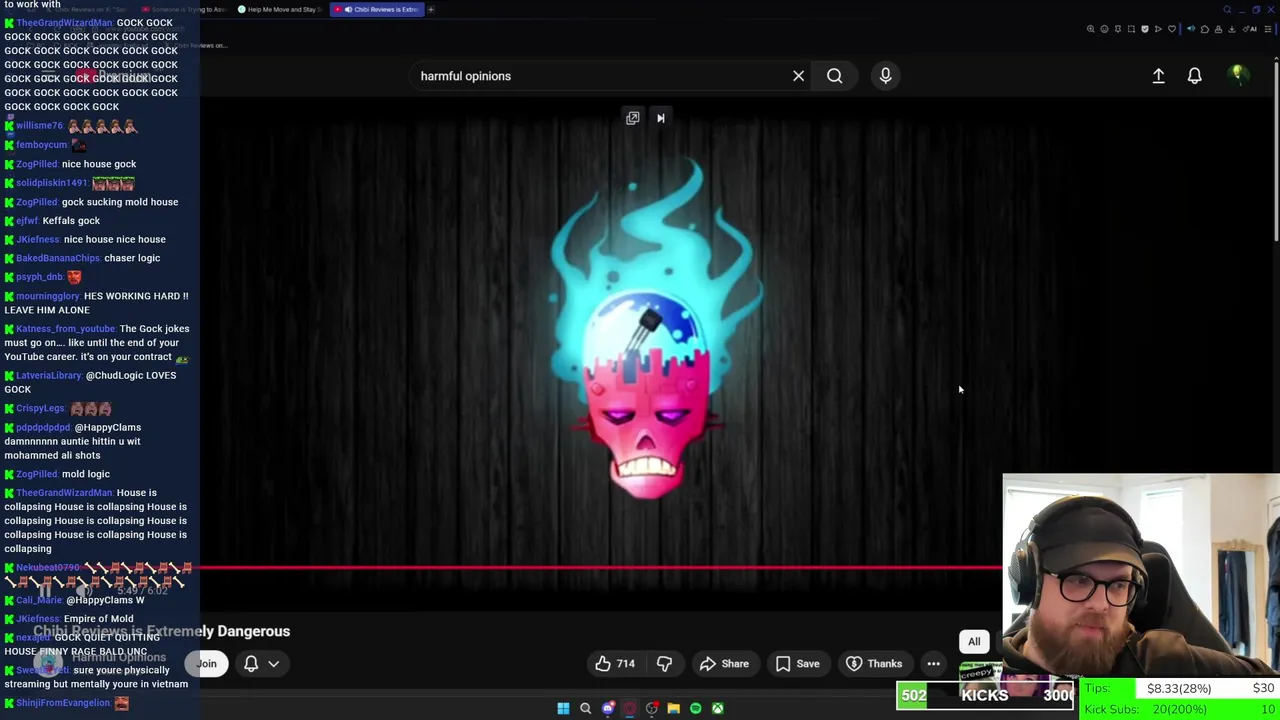Open the YouTube notifications bell

click(x=1194, y=76)
